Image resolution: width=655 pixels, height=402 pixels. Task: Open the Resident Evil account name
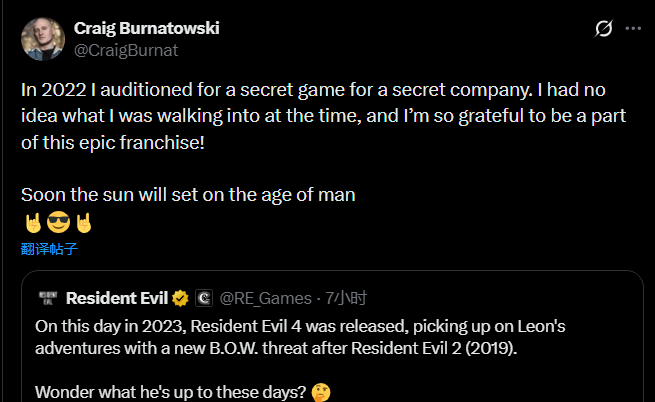116,297
